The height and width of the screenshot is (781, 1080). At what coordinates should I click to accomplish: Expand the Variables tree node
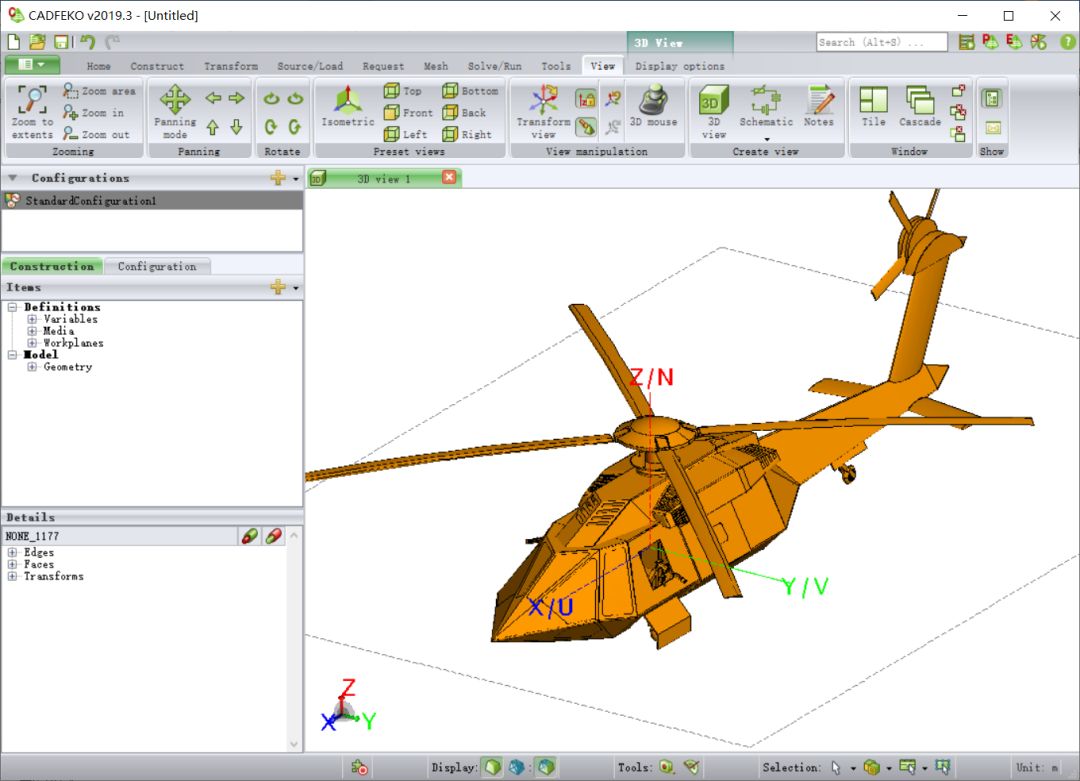pyautogui.click(x=32, y=319)
